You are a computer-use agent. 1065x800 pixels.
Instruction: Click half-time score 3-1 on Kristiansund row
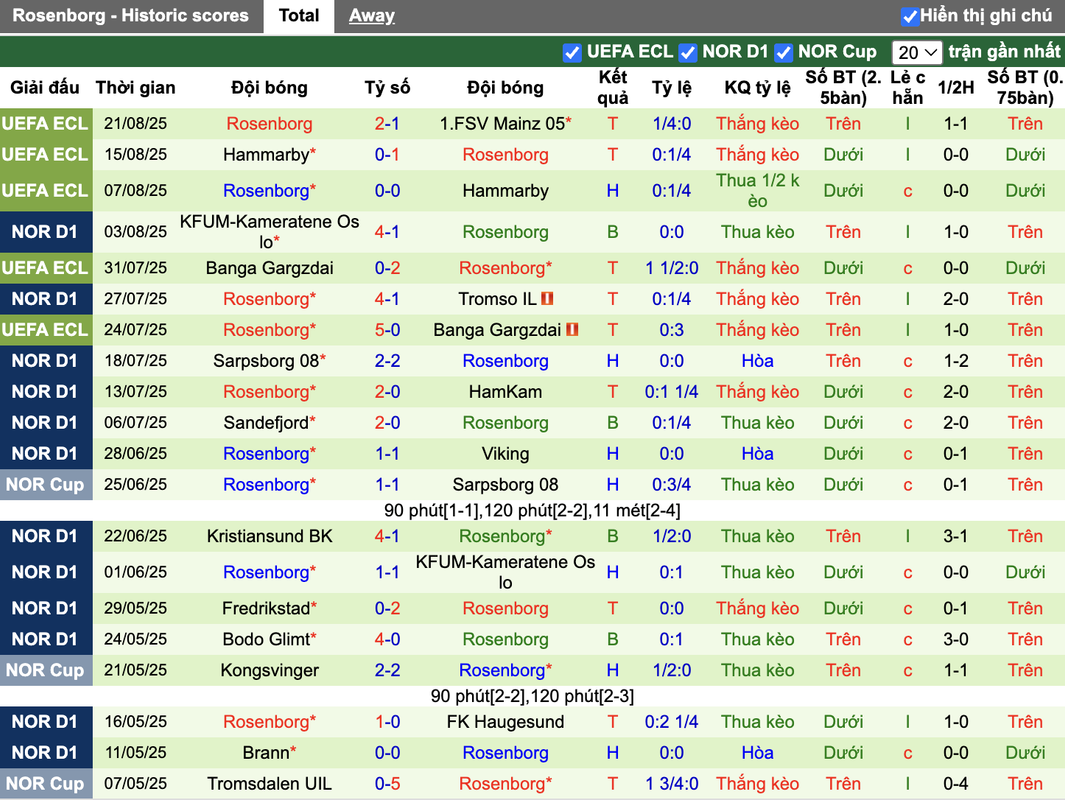(x=956, y=536)
